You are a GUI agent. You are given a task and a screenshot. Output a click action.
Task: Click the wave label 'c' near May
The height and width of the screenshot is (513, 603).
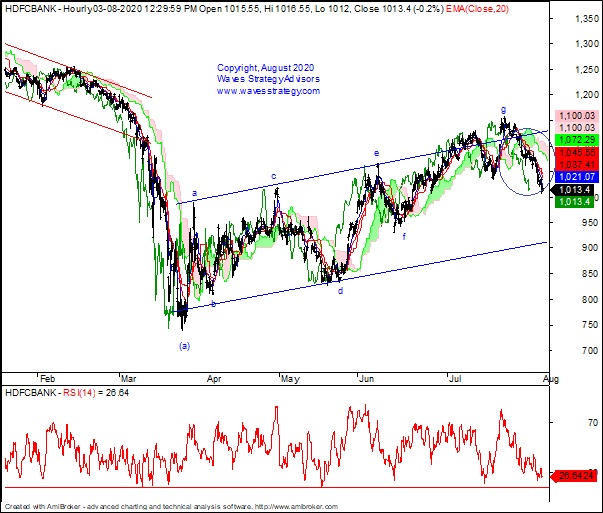[274, 176]
